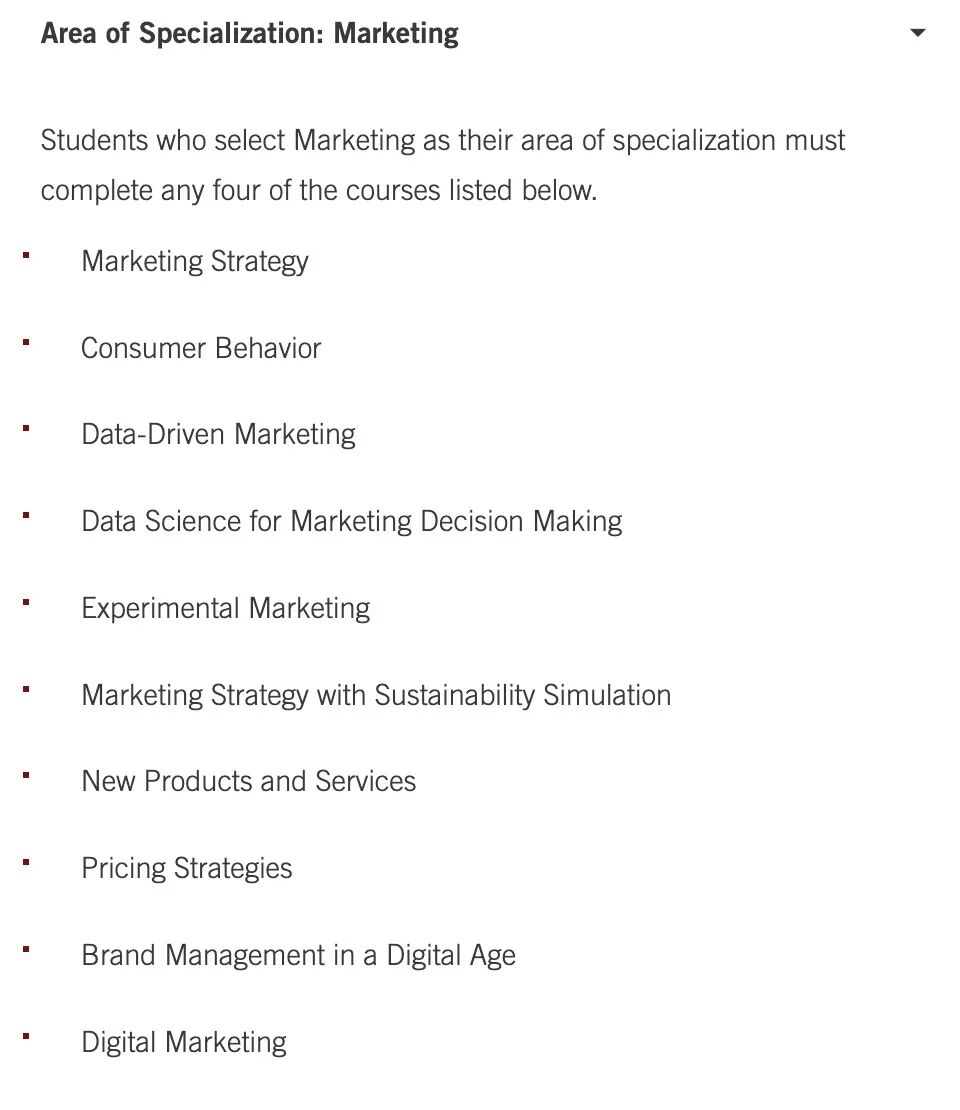This screenshot has height=1110, width=960.
Task: Select the Experimental Marketing course
Action: (x=226, y=609)
